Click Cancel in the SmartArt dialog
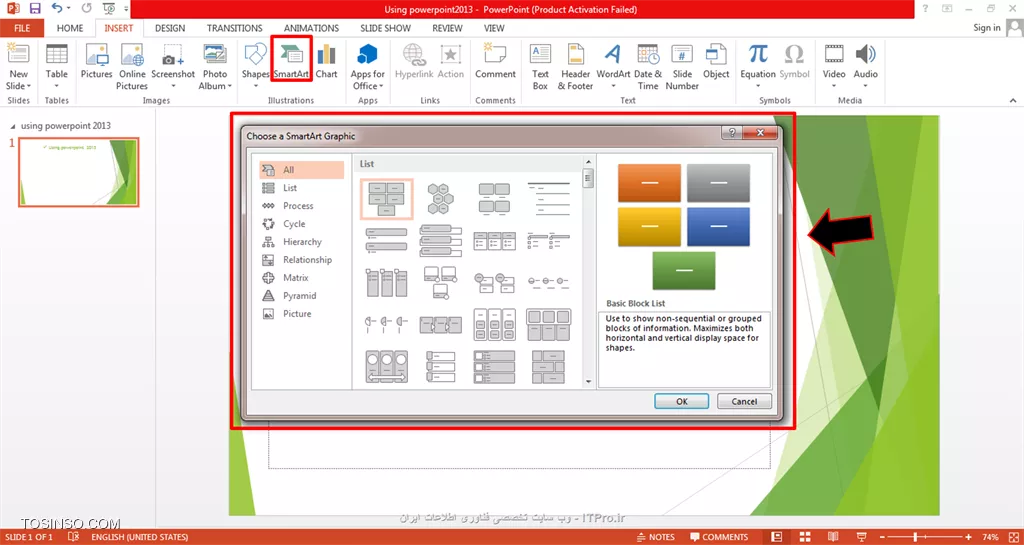1024x545 pixels. click(x=744, y=401)
